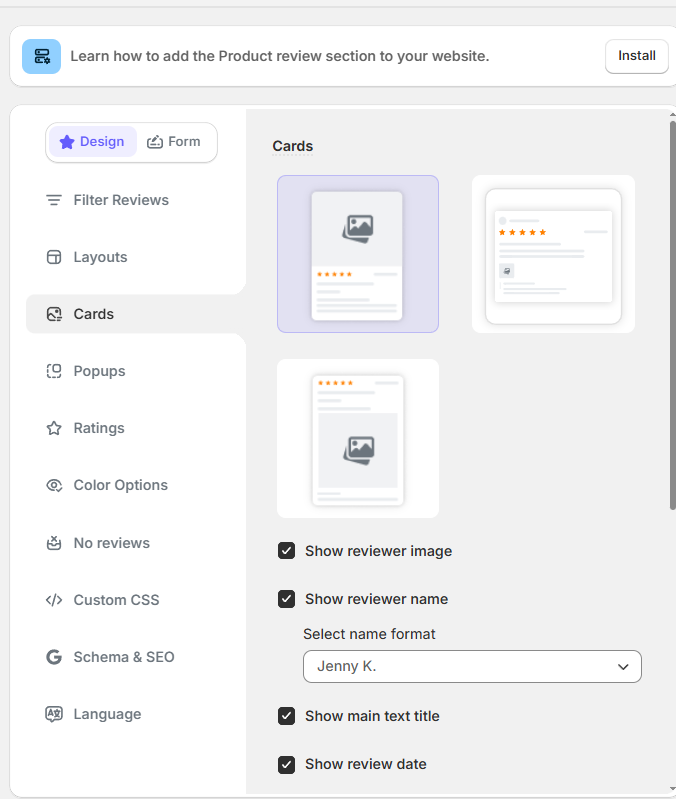Click the Ratings star icon
Screen dimensions: 676x799
54,428
